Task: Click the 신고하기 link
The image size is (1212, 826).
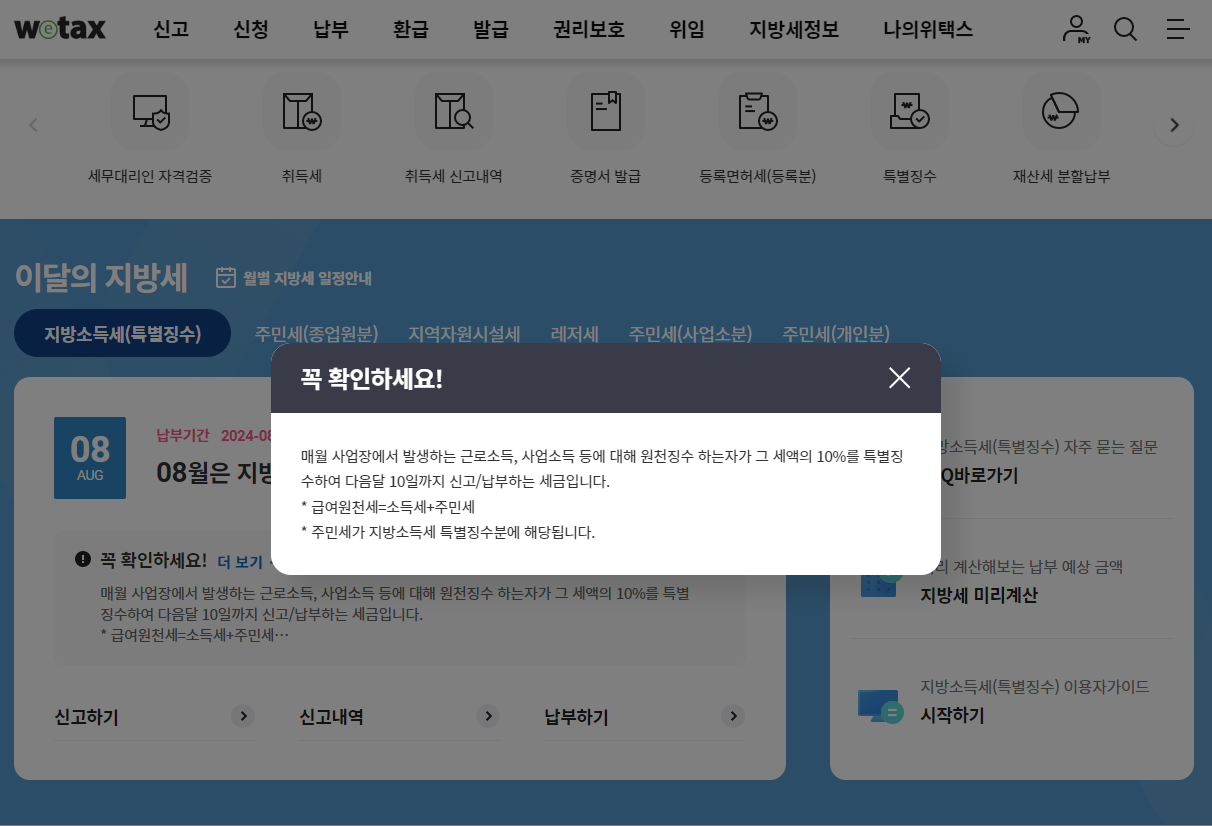Action: [x=85, y=716]
